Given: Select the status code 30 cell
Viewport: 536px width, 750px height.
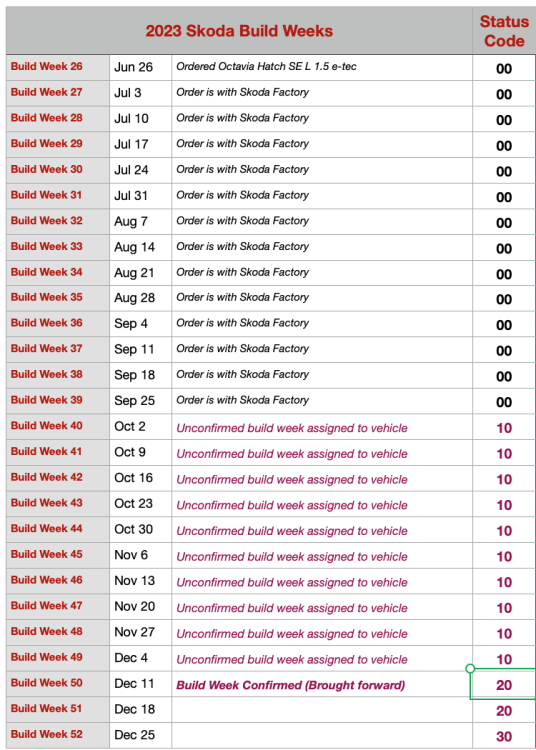Looking at the screenshot, I should (x=504, y=736).
